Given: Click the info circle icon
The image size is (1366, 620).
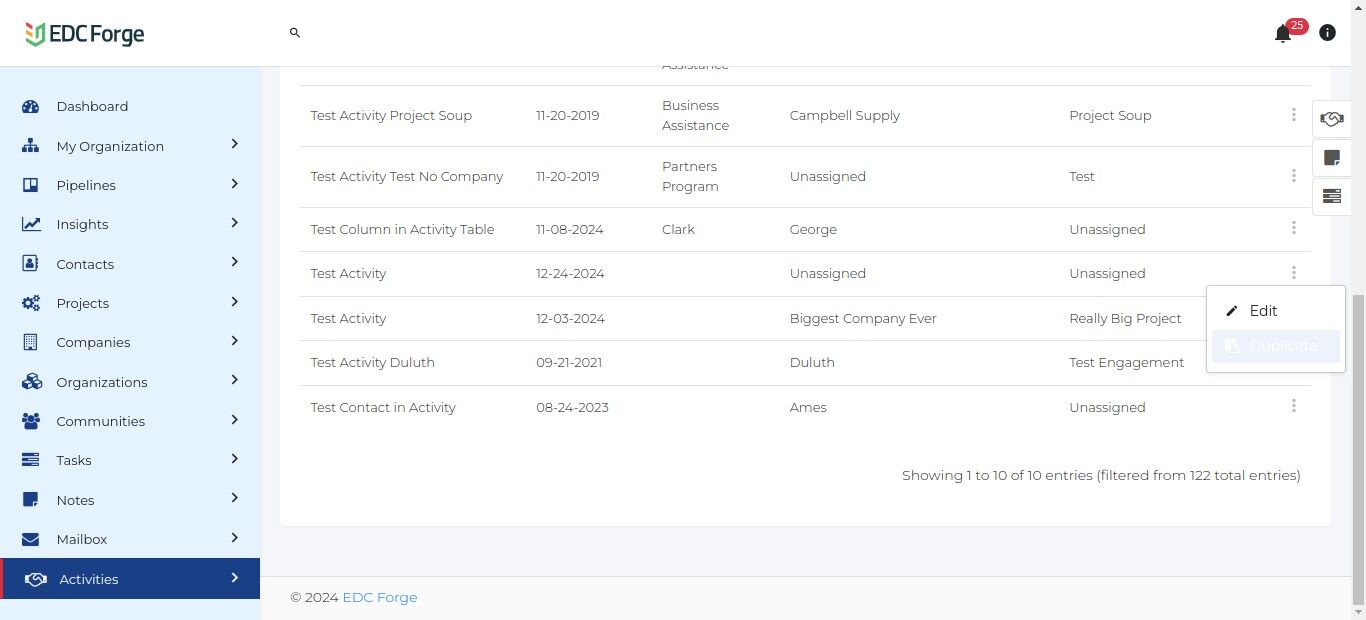Looking at the screenshot, I should (1327, 33).
